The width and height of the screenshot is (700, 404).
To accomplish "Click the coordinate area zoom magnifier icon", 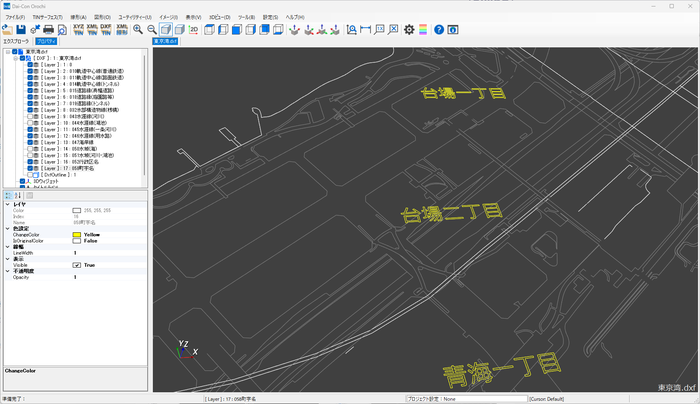I will [352, 29].
